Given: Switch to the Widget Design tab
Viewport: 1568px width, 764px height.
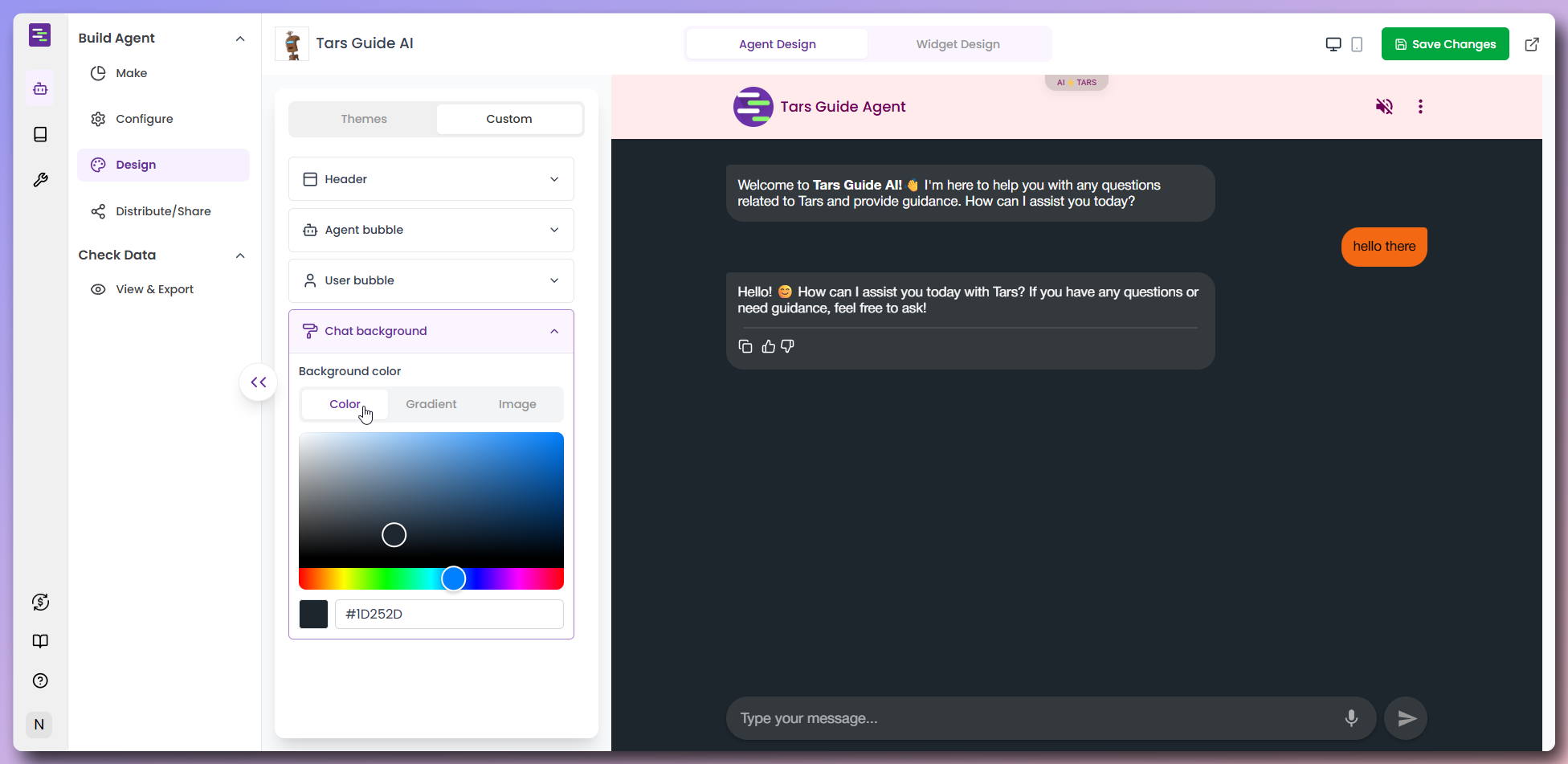Looking at the screenshot, I should (958, 44).
